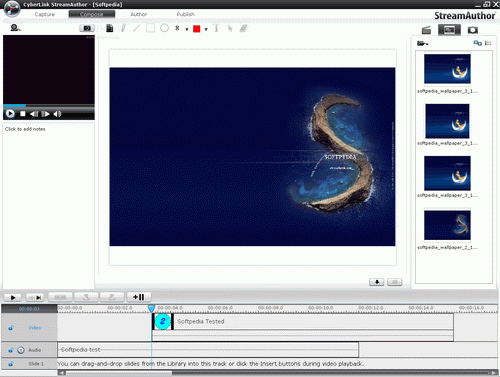Play the video in preview player
Image resolution: width=500 pixels, height=377 pixels.
coord(10,114)
